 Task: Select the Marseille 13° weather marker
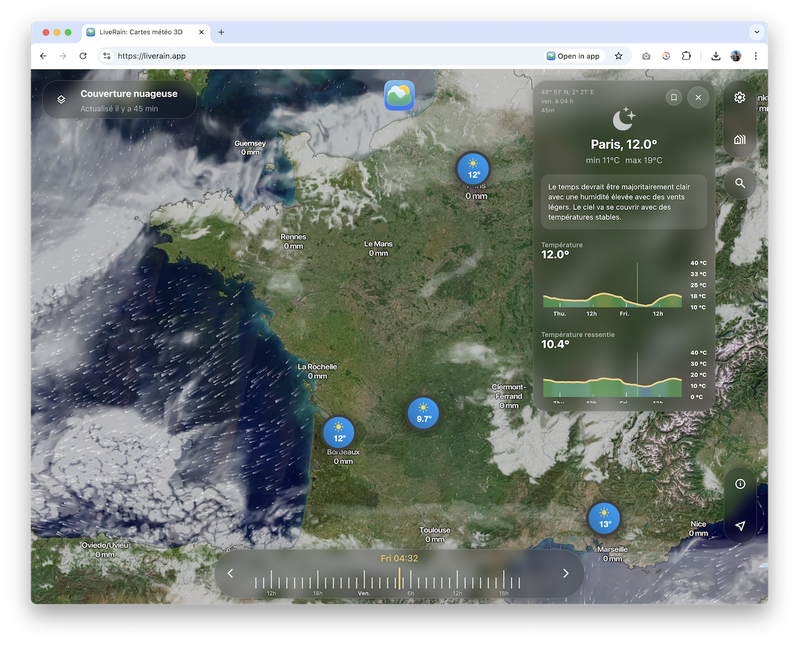point(604,518)
